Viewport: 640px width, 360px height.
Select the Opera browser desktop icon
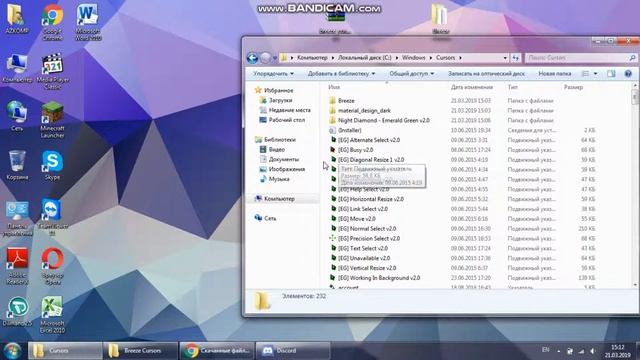[x=52, y=266]
